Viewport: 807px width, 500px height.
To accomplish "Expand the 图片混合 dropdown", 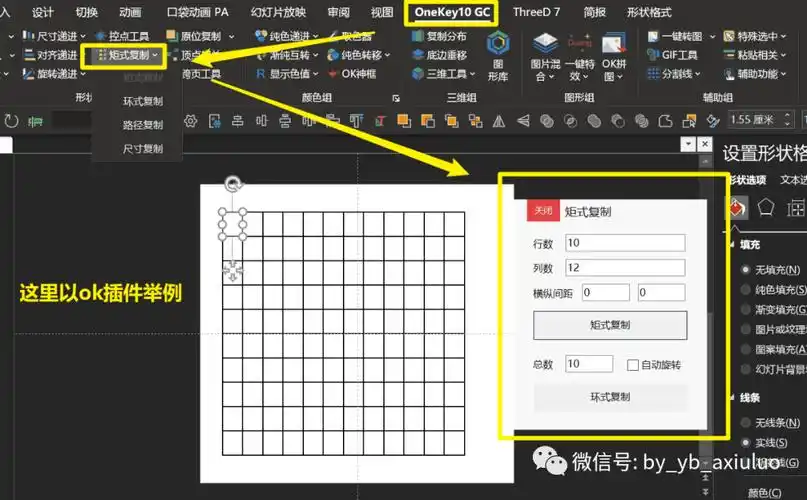I will [551, 77].
